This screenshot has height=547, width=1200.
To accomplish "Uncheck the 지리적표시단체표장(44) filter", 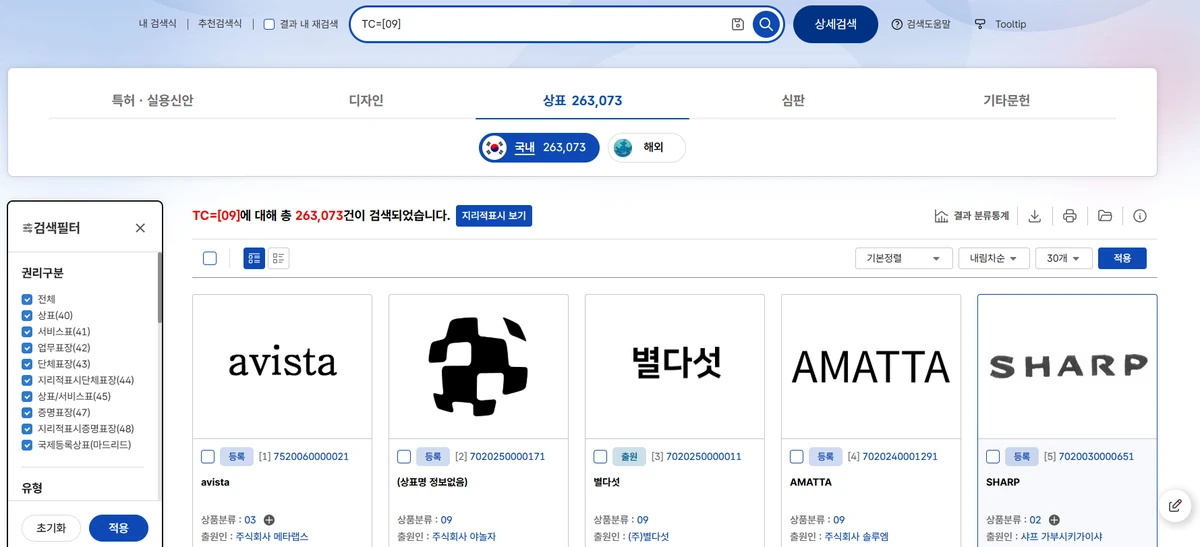I will point(27,380).
